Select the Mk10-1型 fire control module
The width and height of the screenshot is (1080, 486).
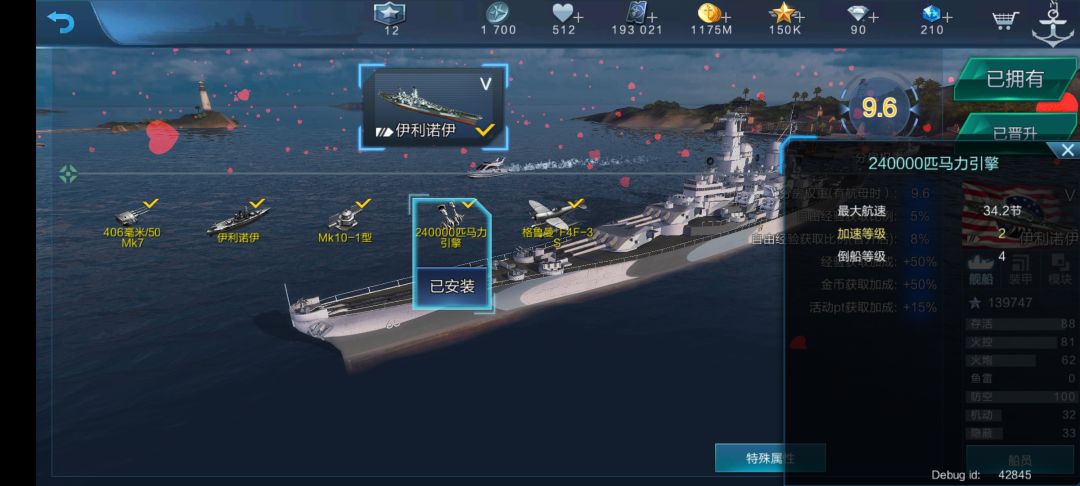tap(345, 222)
